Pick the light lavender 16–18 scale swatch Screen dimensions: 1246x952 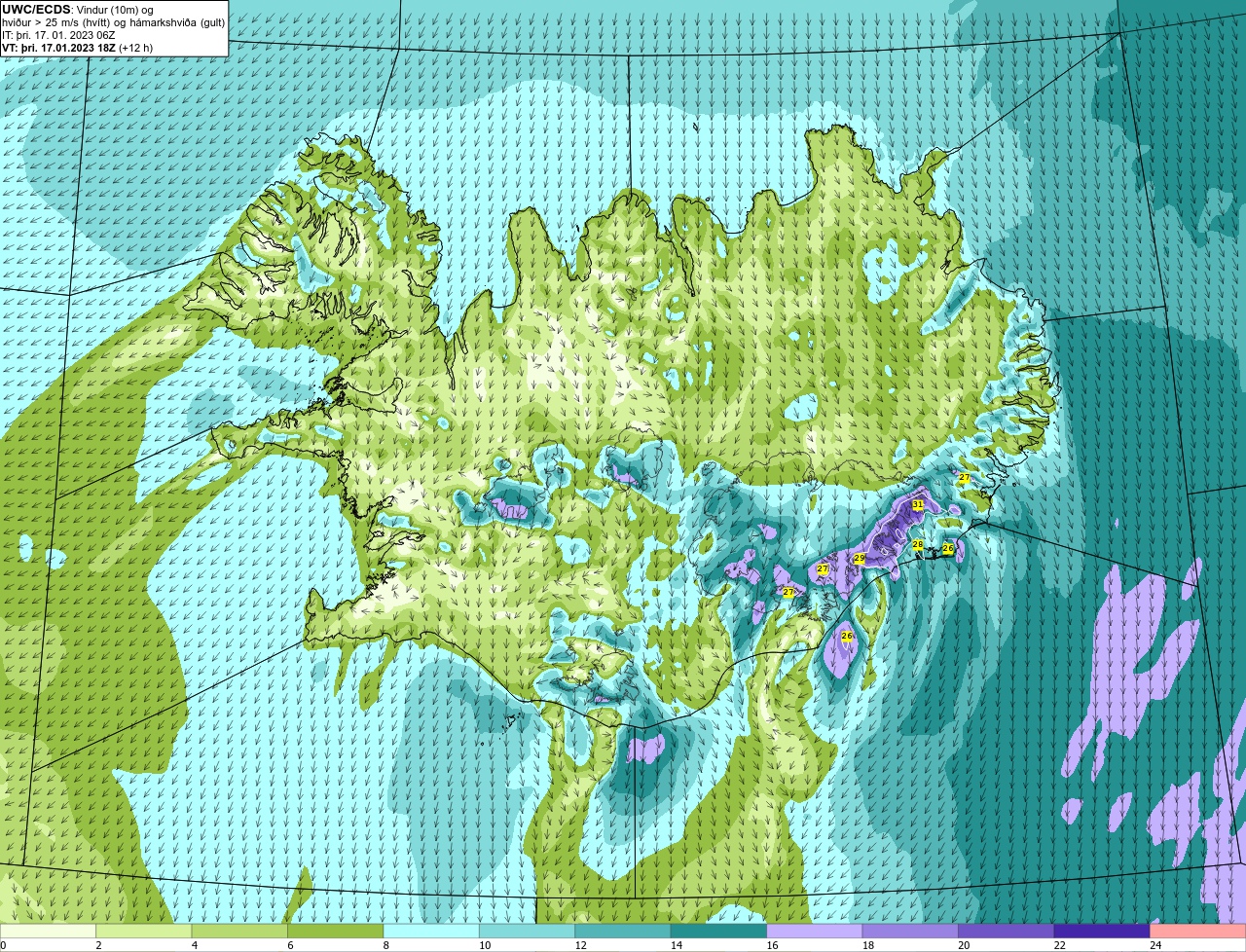coord(815,932)
